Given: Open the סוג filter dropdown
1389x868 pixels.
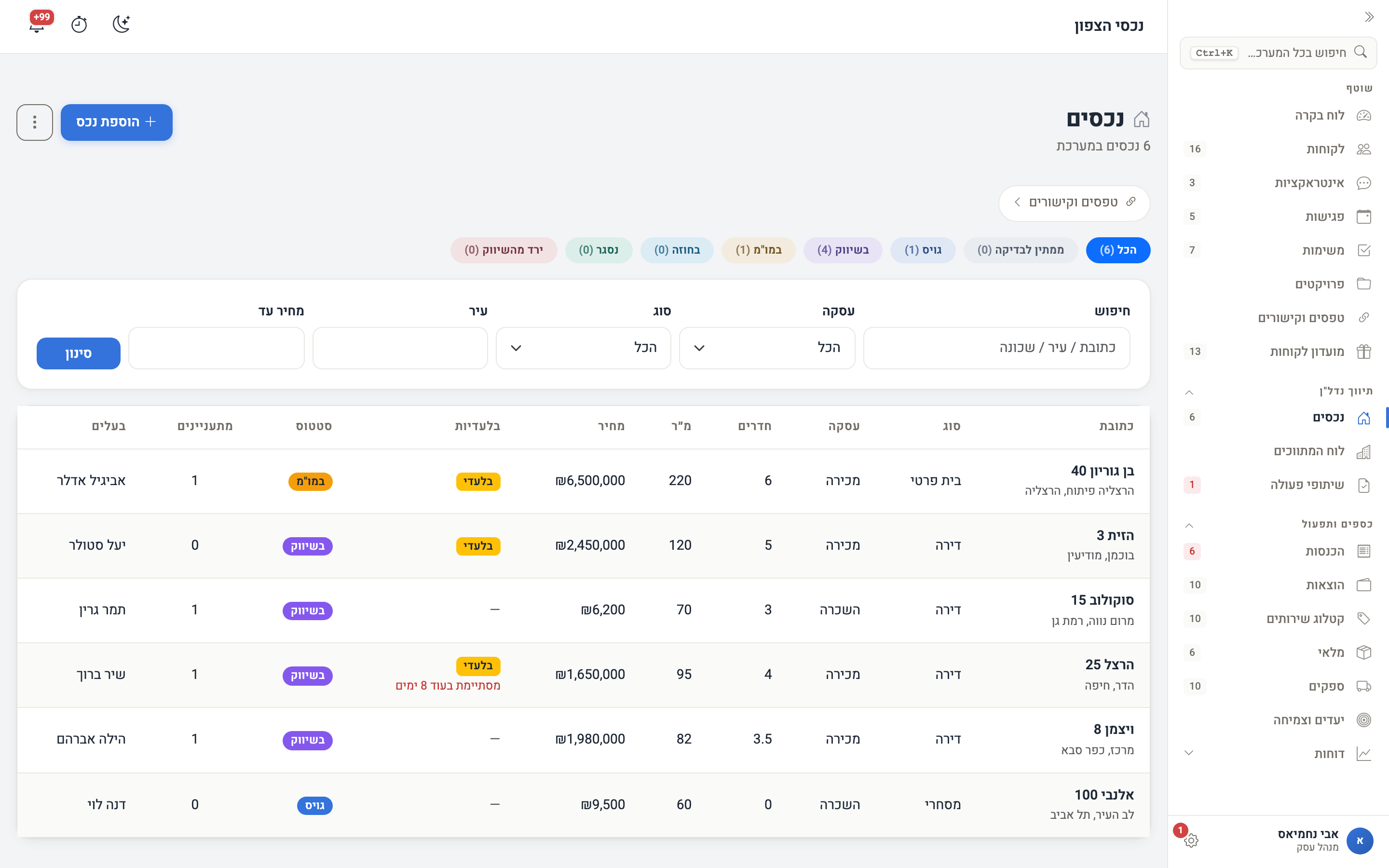Looking at the screenshot, I should [583, 348].
